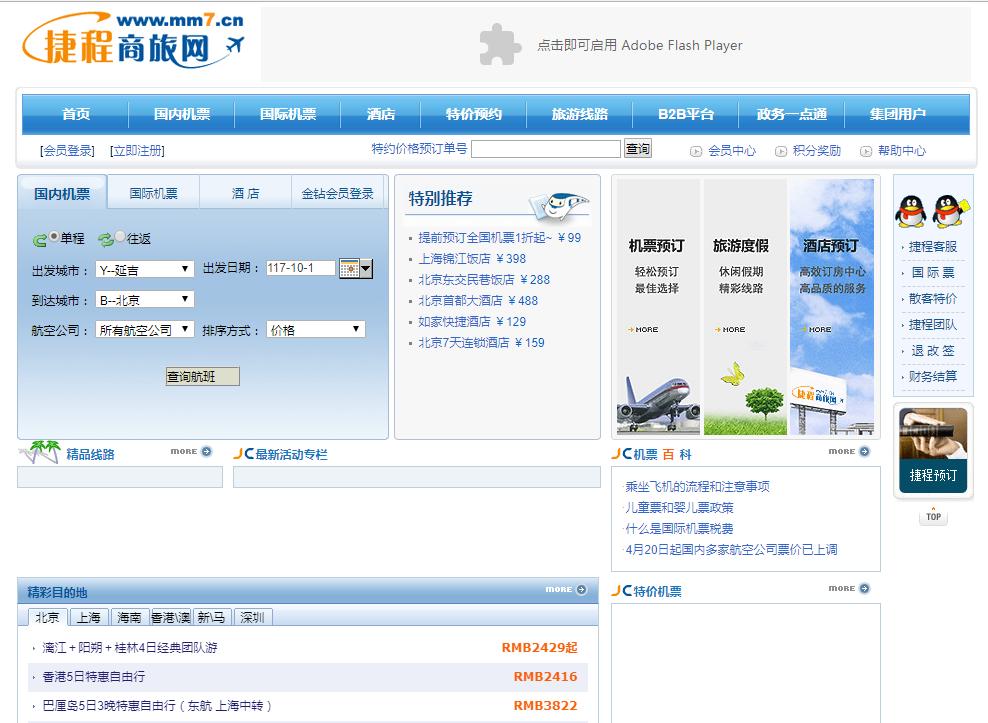Screen dimensions: 988x723
Task: Click the 积分奖励 icon
Action: [781, 150]
